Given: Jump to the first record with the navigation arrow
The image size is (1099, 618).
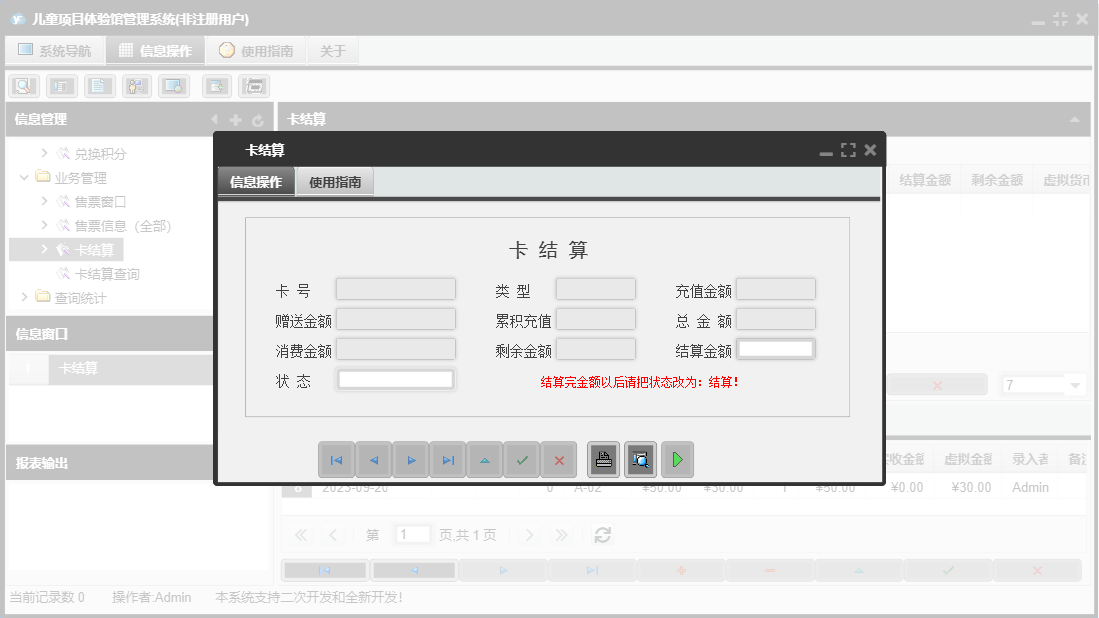Looking at the screenshot, I should click(x=337, y=459).
